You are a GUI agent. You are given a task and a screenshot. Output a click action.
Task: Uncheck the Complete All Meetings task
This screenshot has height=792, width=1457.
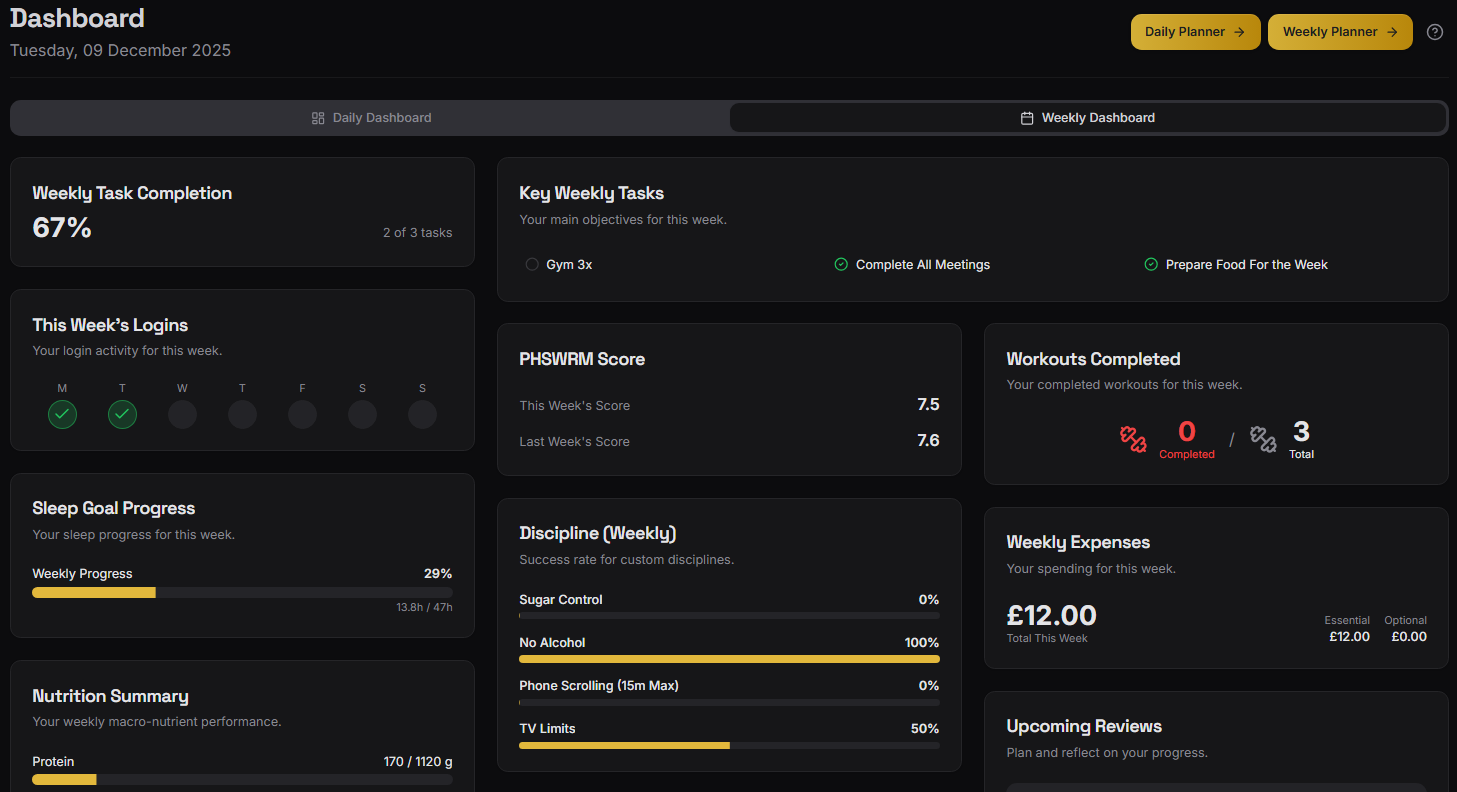point(841,264)
